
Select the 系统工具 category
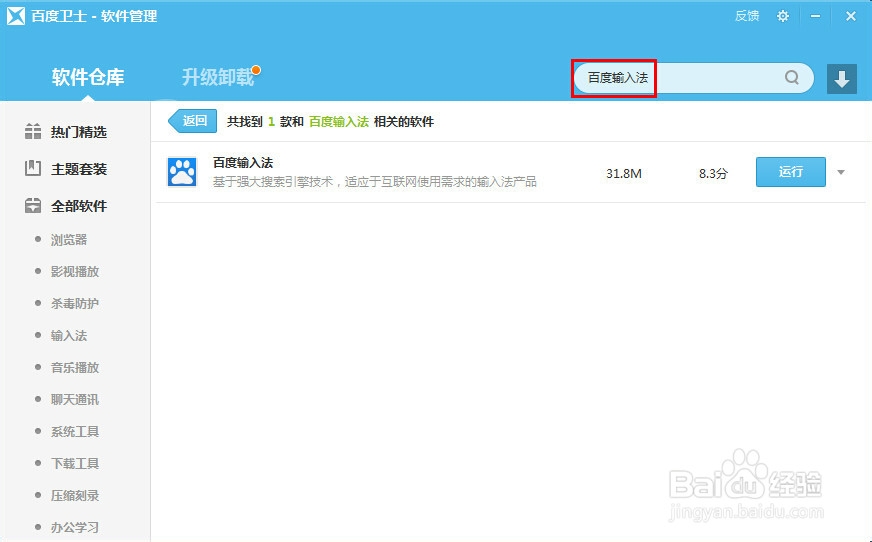pos(75,431)
